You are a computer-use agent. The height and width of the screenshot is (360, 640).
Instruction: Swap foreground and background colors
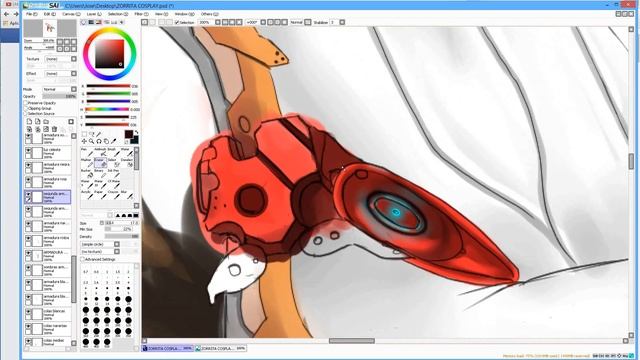[x=136, y=133]
